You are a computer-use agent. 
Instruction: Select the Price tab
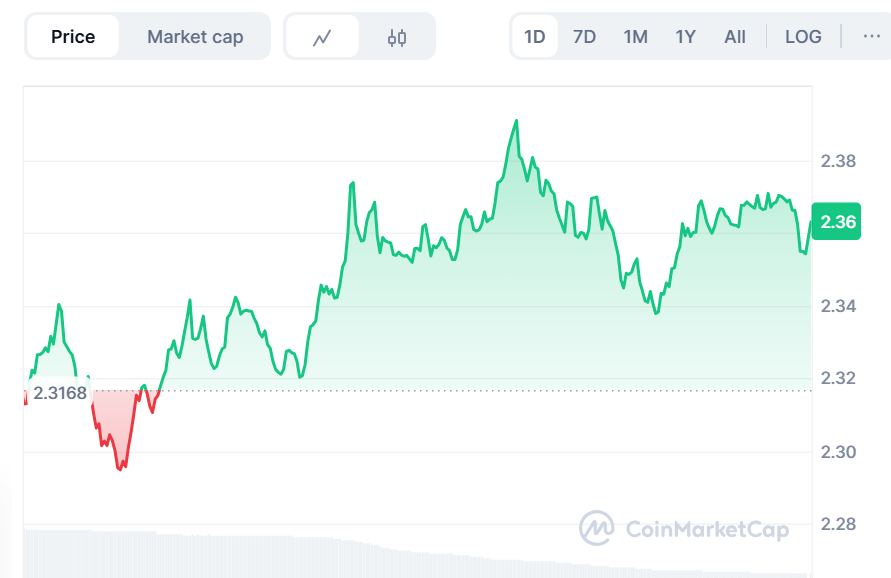pos(73,37)
